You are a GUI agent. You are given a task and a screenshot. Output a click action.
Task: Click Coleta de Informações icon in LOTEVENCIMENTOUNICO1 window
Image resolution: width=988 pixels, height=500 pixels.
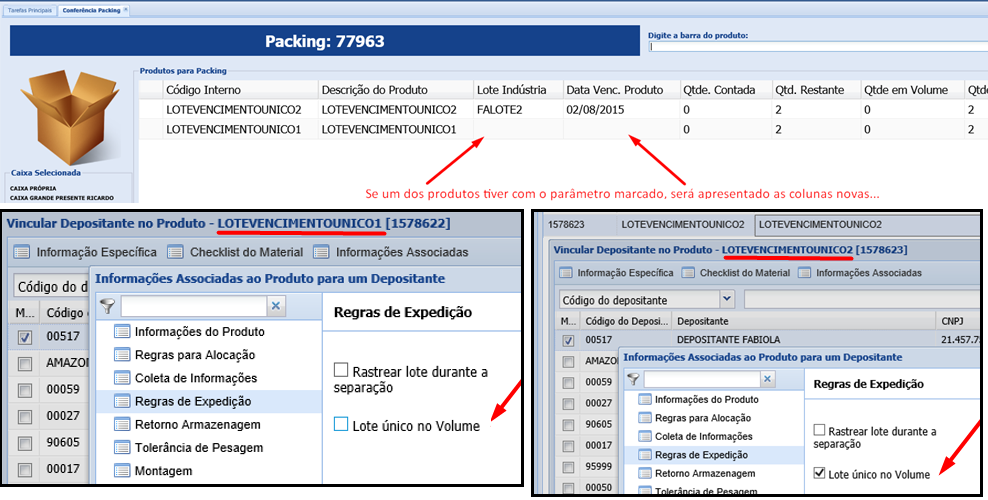pyautogui.click(x=122, y=378)
